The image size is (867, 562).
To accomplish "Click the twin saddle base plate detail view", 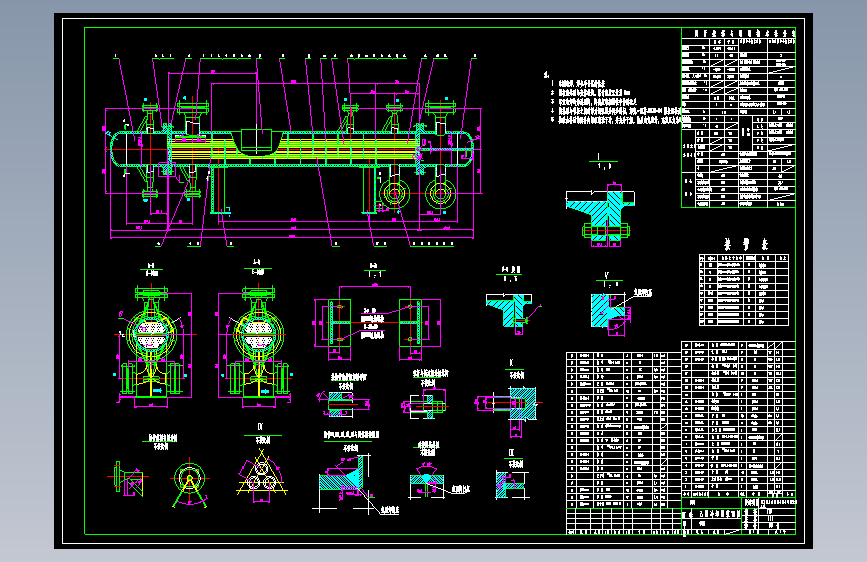I will [377, 323].
